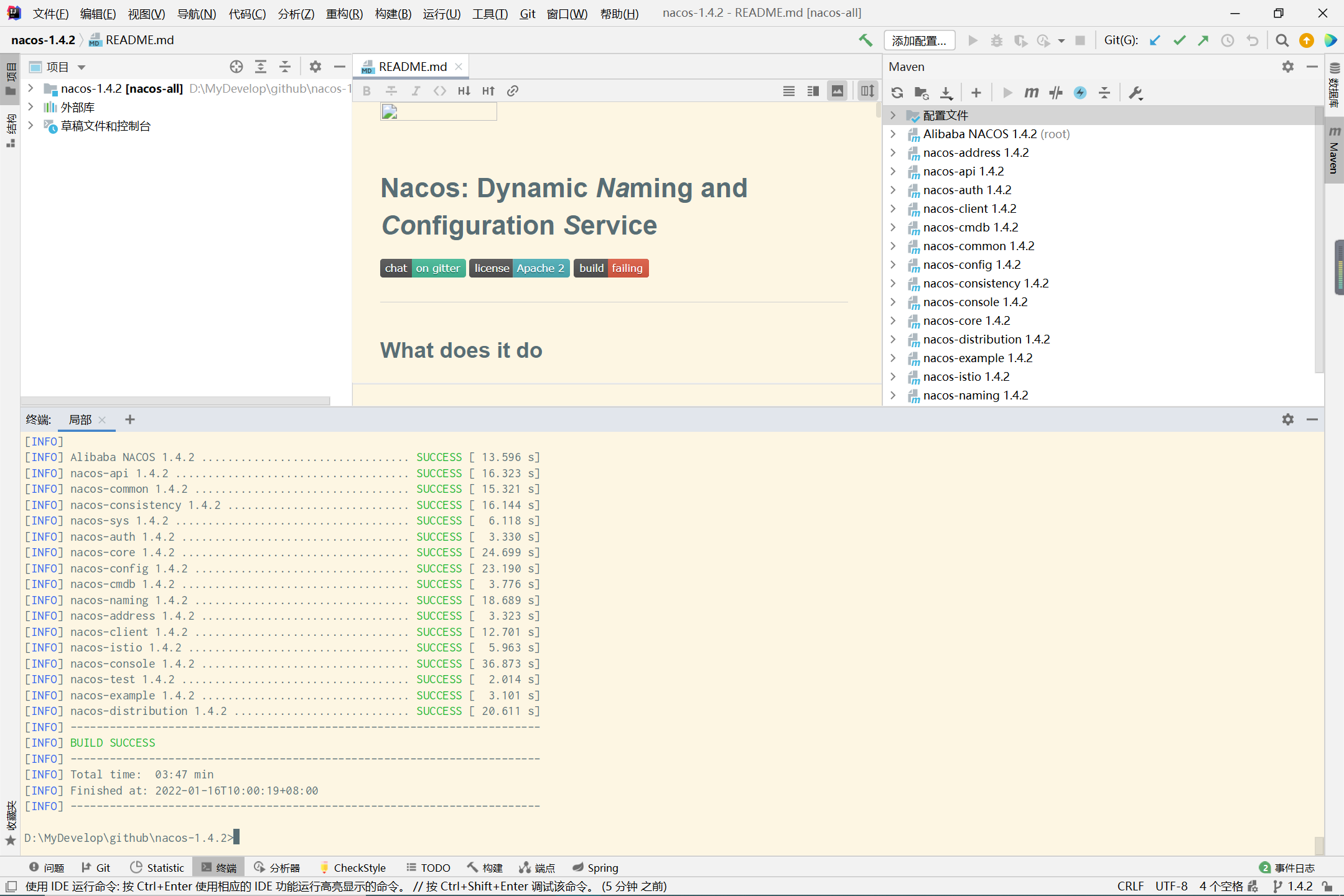Click the Project panel horizontal scrollbar

coord(175,401)
